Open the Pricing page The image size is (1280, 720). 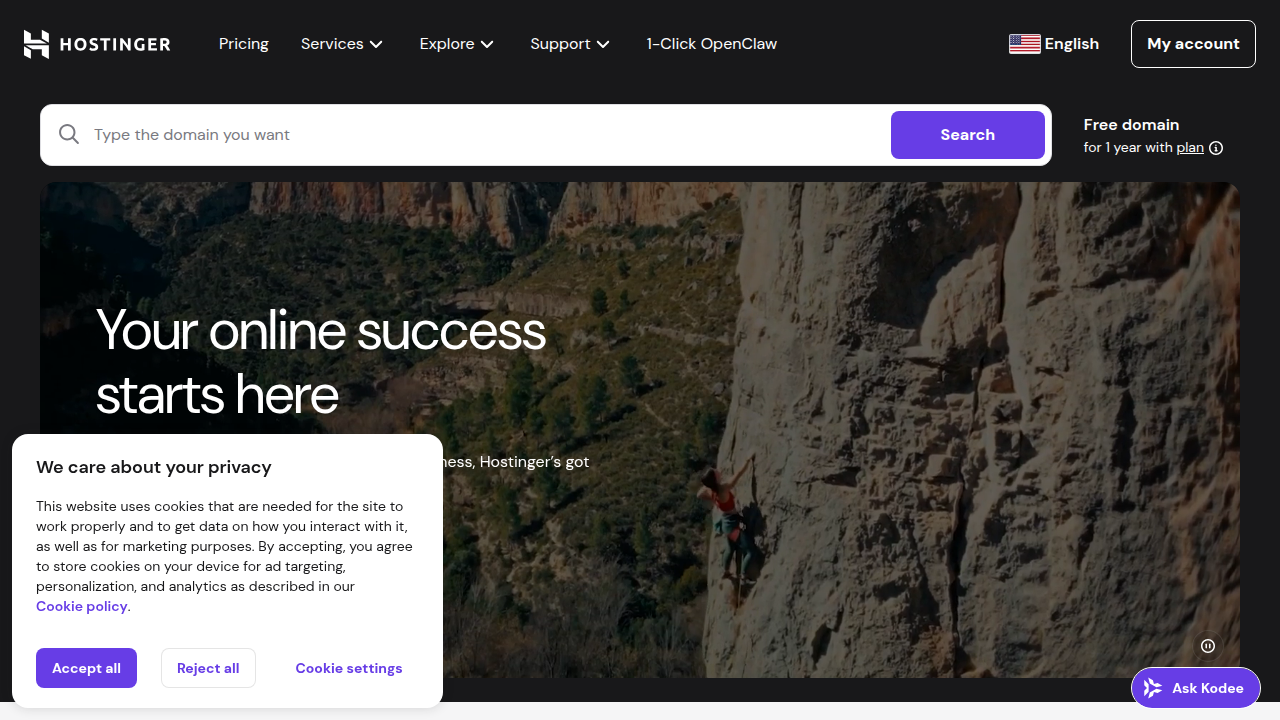pyautogui.click(x=244, y=44)
